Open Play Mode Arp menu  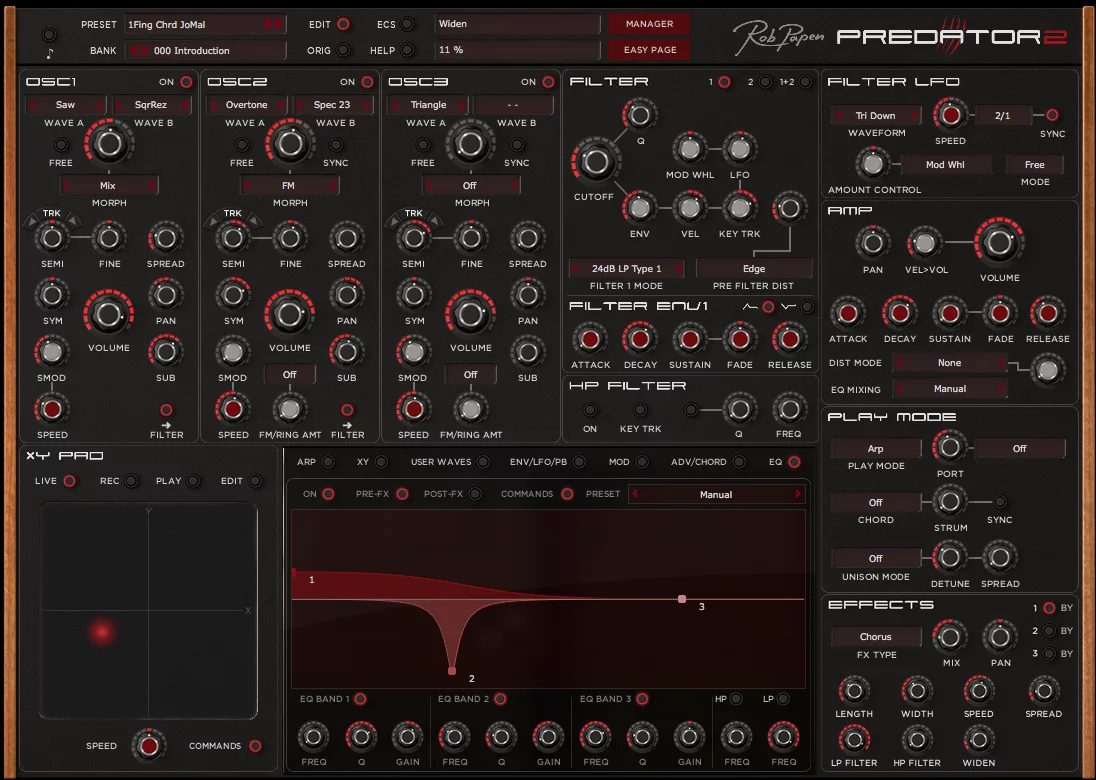(x=876, y=449)
